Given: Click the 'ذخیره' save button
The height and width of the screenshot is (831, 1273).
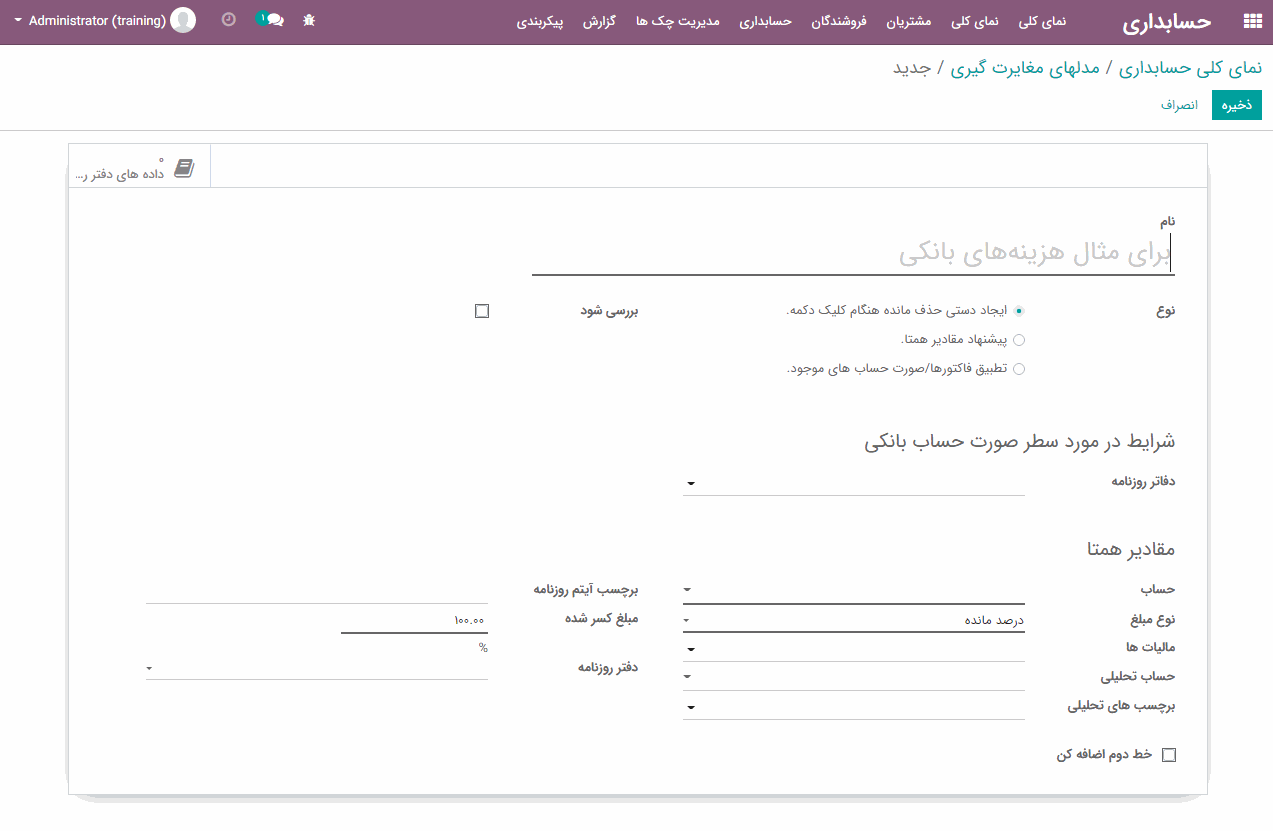Looking at the screenshot, I should (1236, 105).
